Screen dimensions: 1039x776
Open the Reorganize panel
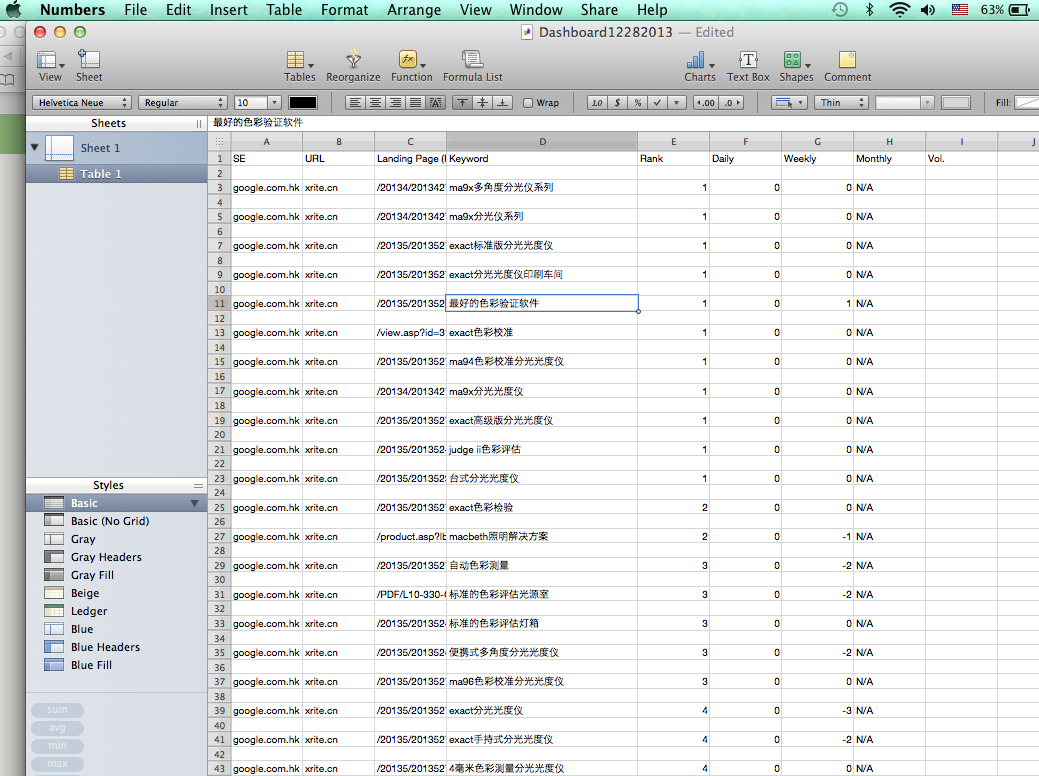click(x=353, y=64)
